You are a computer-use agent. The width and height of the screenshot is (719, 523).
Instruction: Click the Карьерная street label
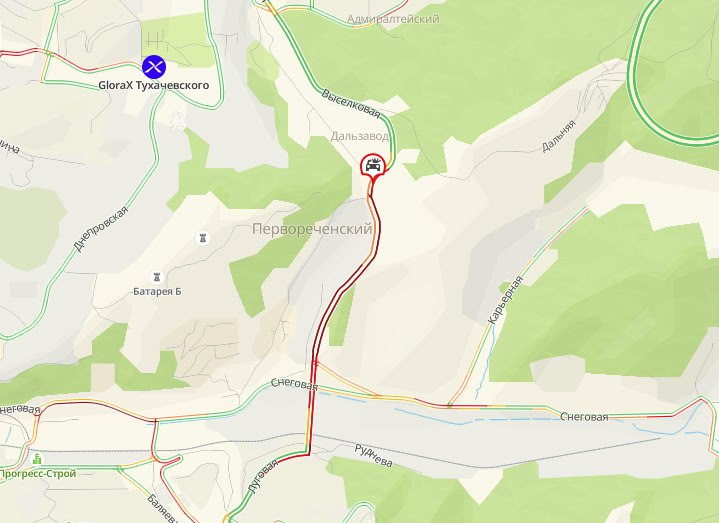(506, 300)
